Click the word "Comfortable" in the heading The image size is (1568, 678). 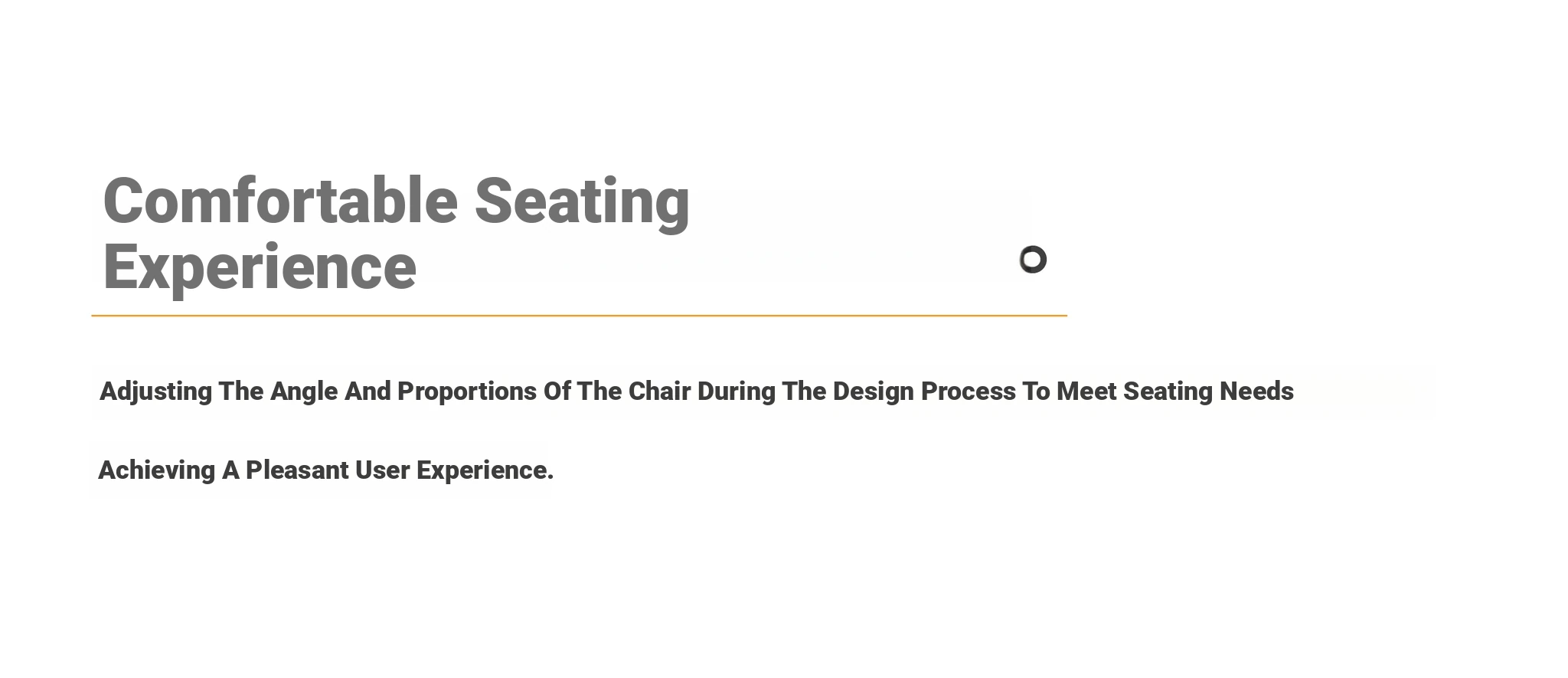click(x=280, y=201)
